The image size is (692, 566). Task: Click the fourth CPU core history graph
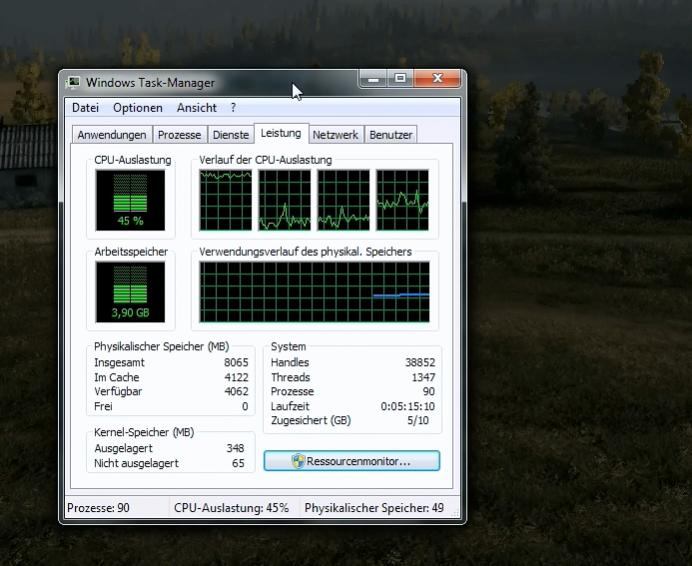[x=402, y=200]
